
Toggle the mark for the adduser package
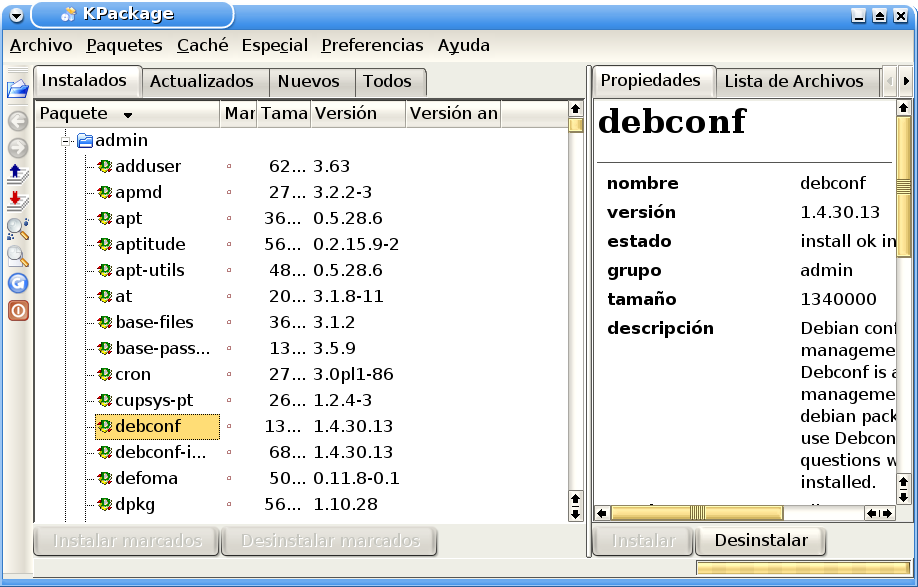[229, 166]
